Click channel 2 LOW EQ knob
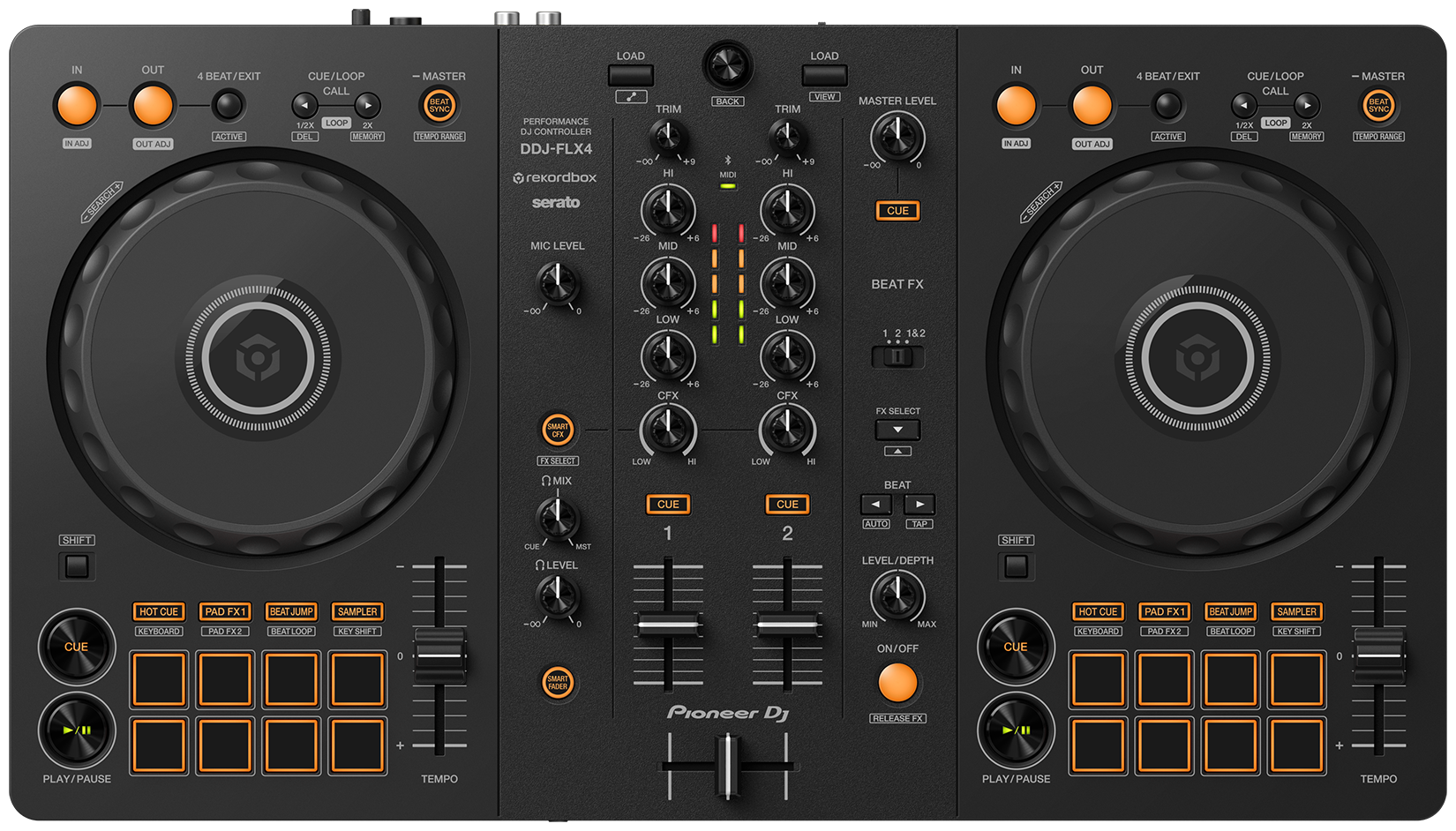Viewport: 1456px width, 831px height. (787, 356)
